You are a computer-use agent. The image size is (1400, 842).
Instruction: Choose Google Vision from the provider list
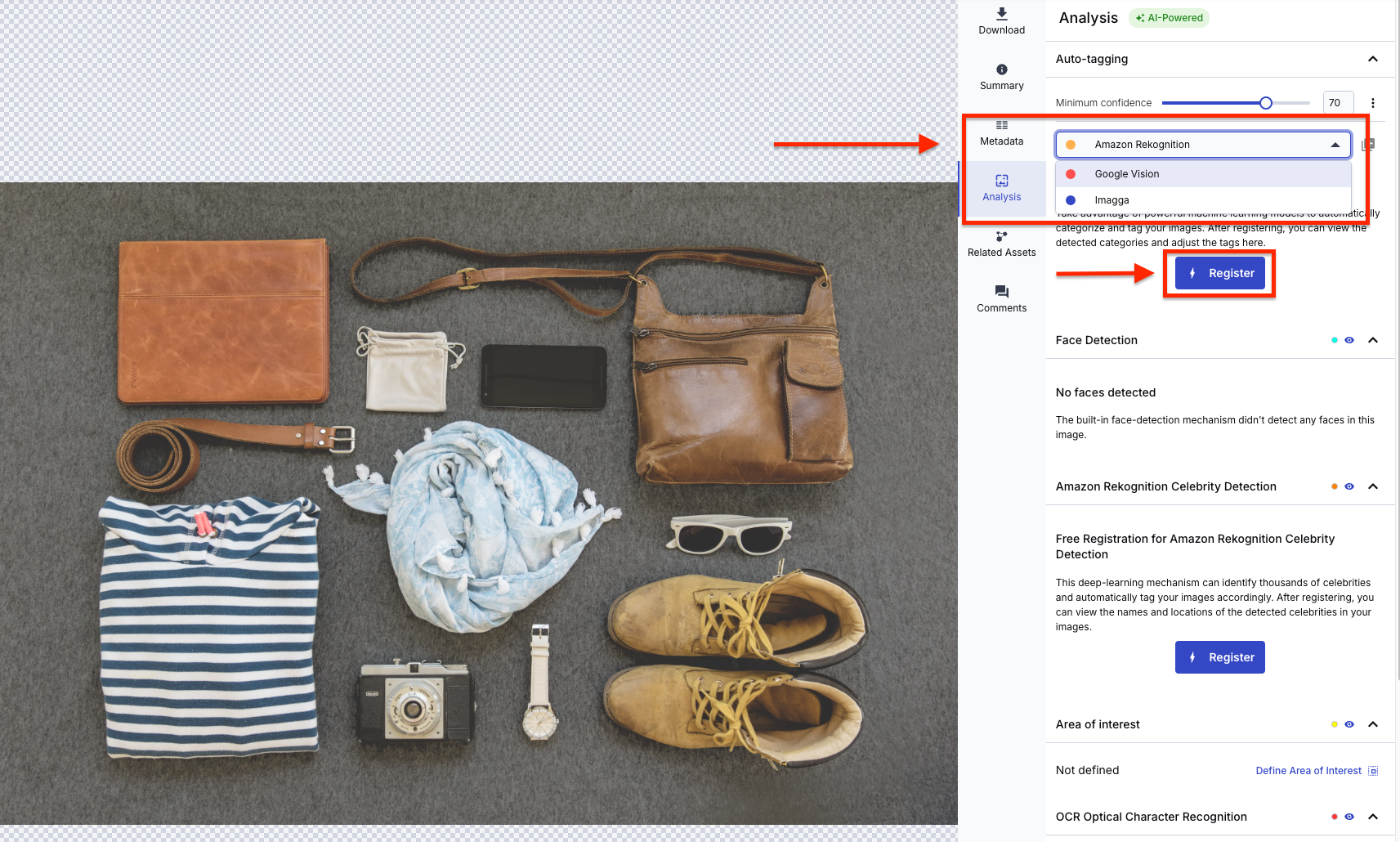click(1126, 173)
